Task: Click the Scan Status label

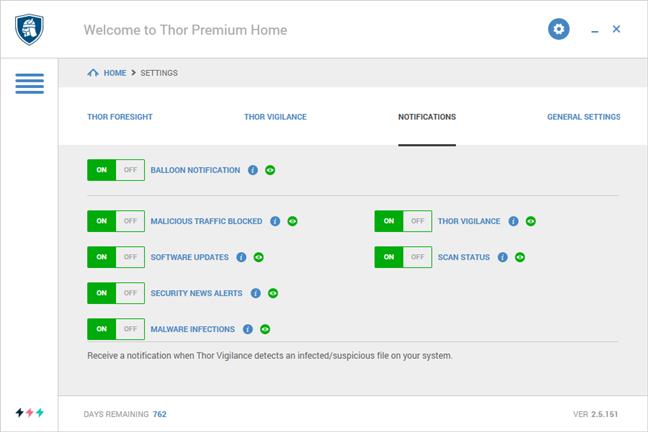Action: point(464,257)
